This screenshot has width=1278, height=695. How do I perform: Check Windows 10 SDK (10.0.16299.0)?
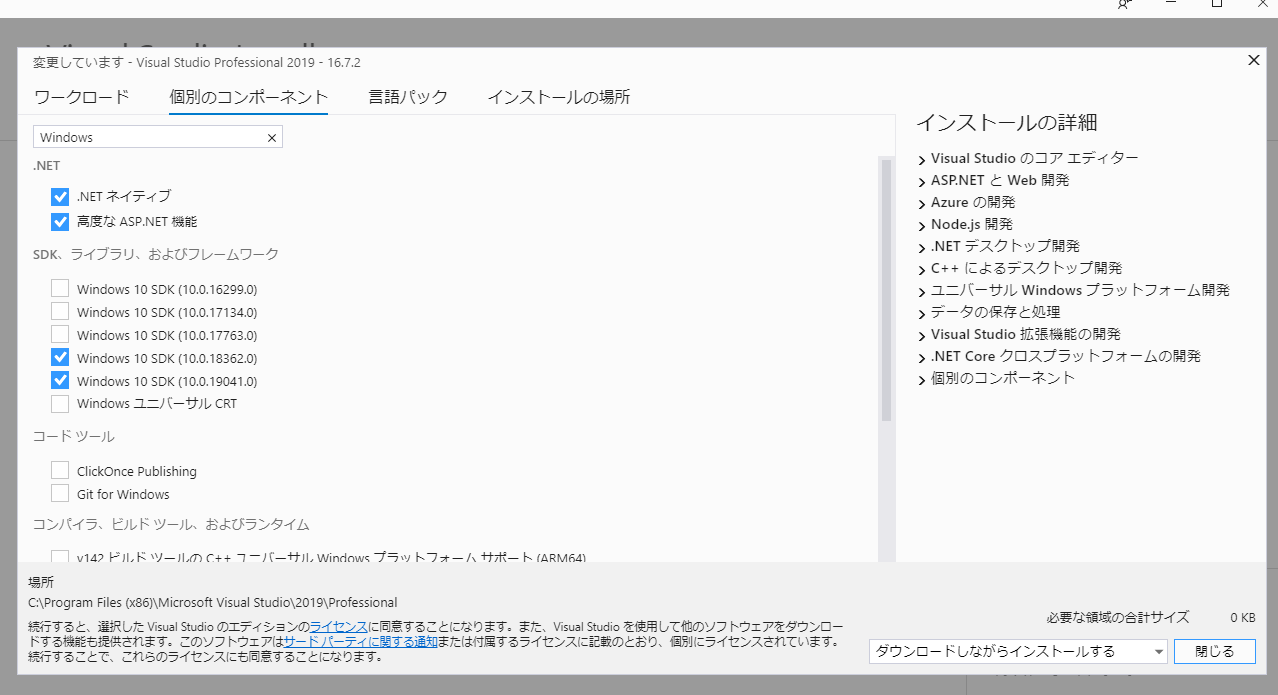60,289
